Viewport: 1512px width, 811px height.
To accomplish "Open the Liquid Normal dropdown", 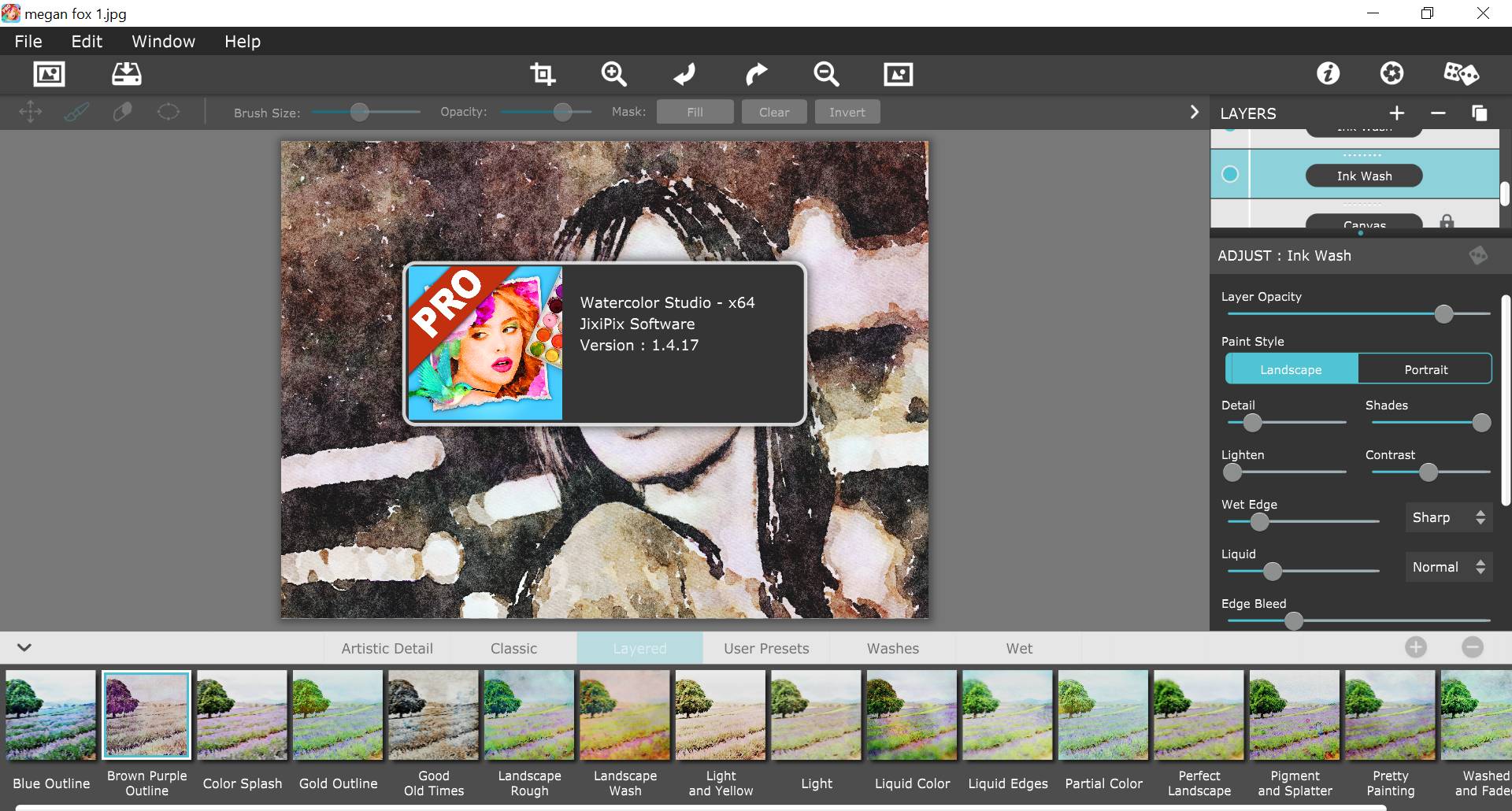I will coord(1448,567).
